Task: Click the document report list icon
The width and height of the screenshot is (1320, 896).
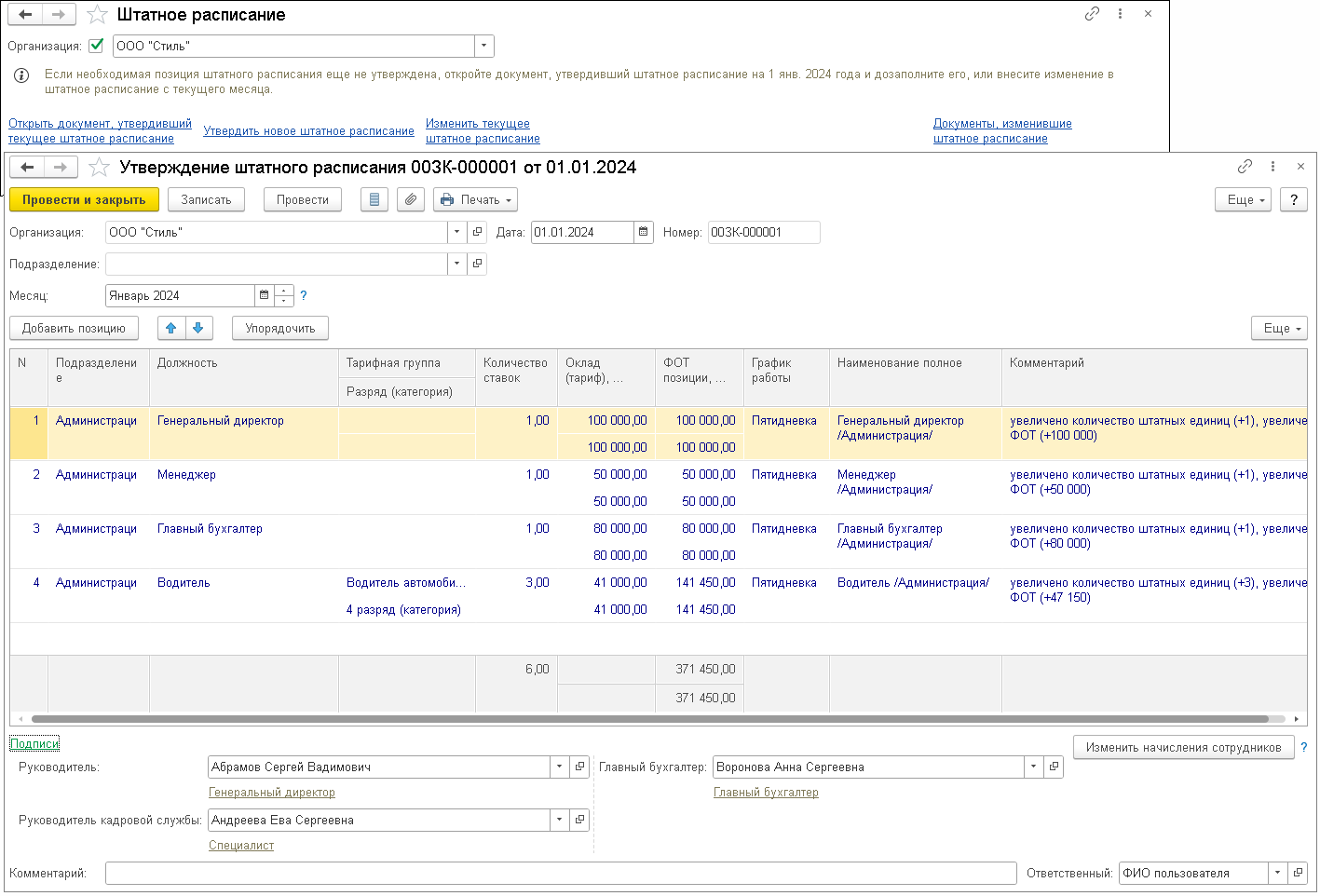Action: (x=374, y=200)
